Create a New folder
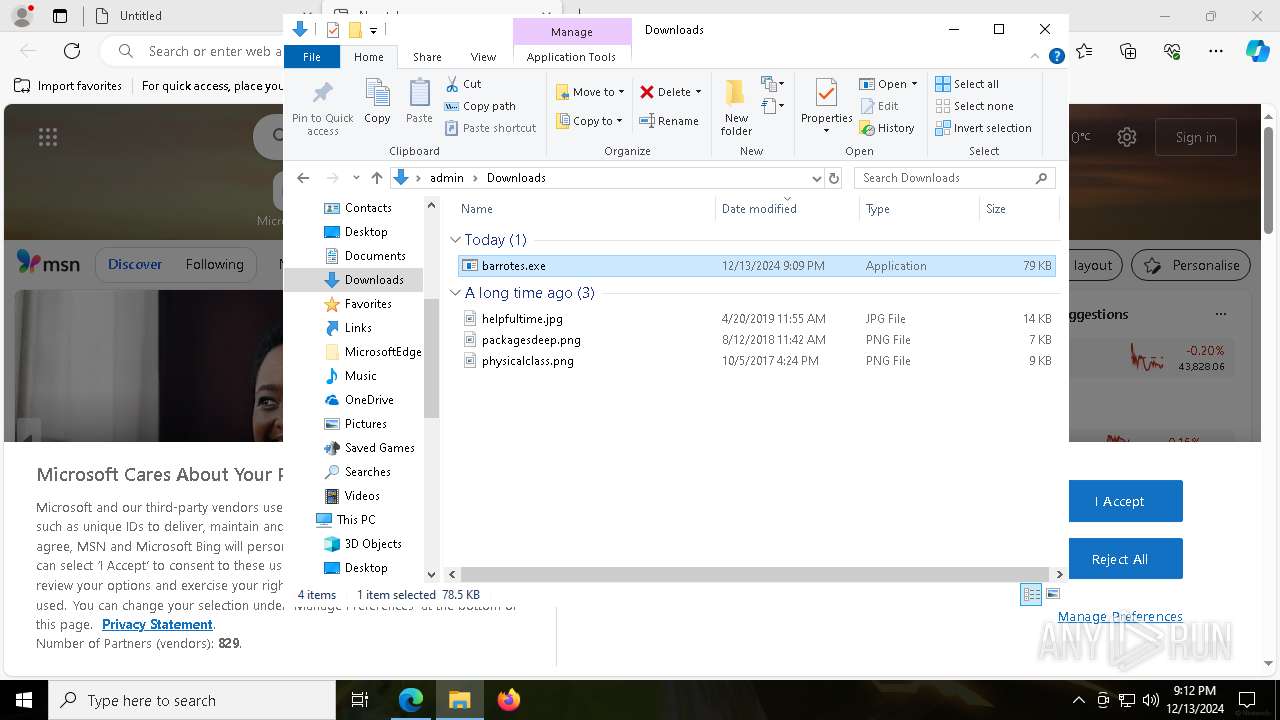 pos(736,107)
